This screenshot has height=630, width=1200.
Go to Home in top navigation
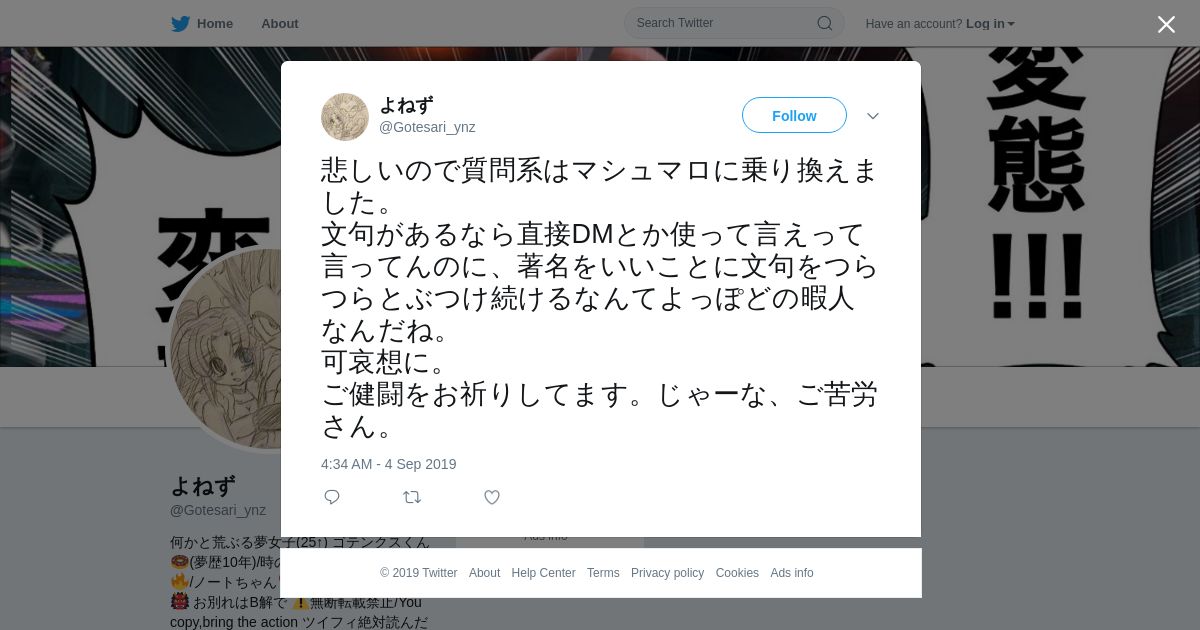pos(215,24)
